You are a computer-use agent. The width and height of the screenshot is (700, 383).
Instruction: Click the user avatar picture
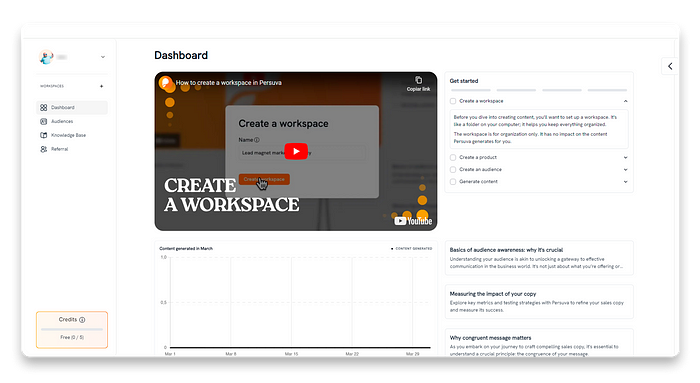click(46, 57)
